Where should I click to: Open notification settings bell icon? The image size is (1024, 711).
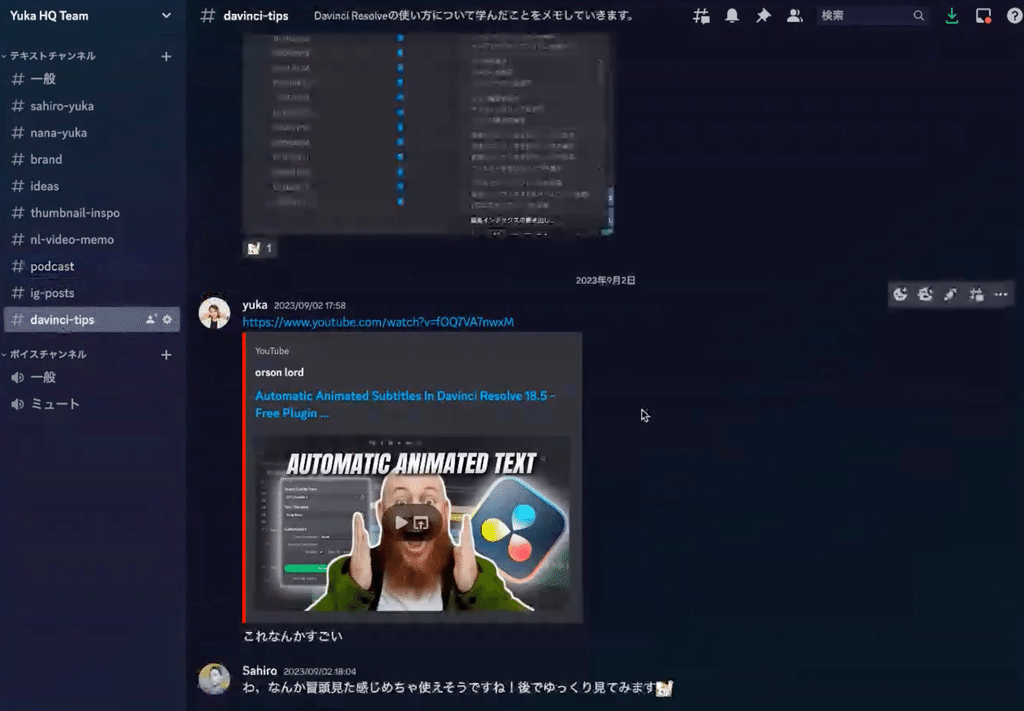coord(732,16)
